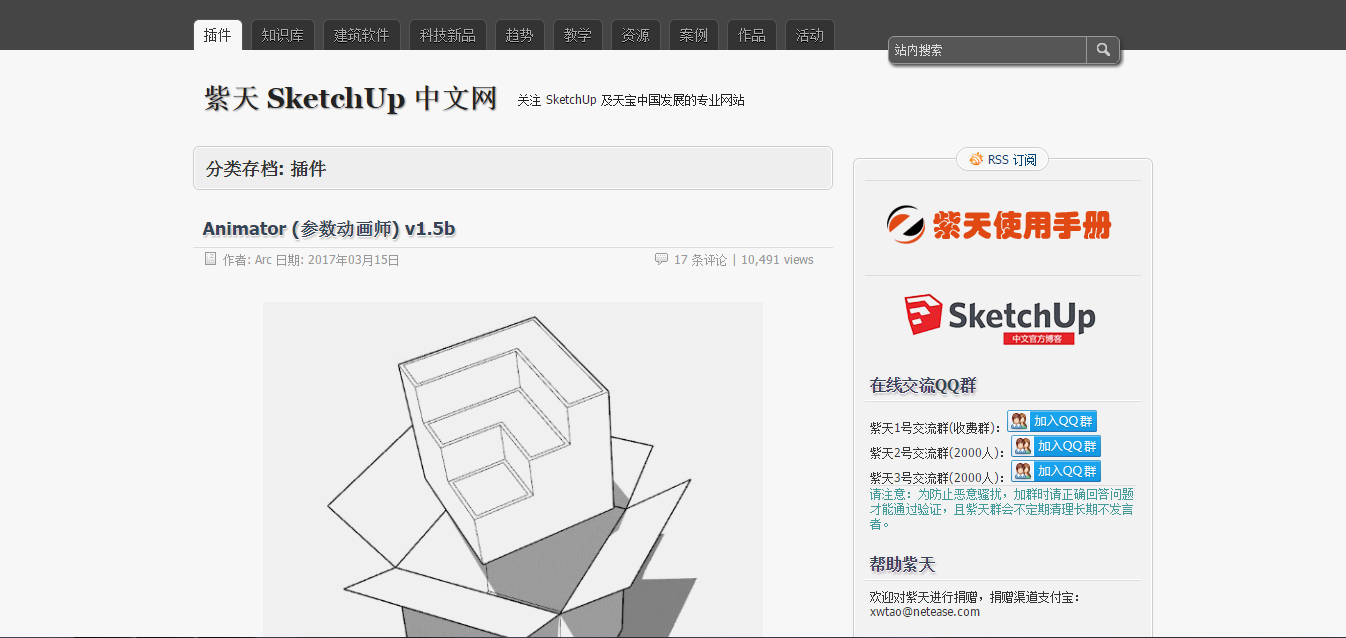The height and width of the screenshot is (638, 1346).
Task: Click the search magnifier icon button
Action: [1103, 50]
